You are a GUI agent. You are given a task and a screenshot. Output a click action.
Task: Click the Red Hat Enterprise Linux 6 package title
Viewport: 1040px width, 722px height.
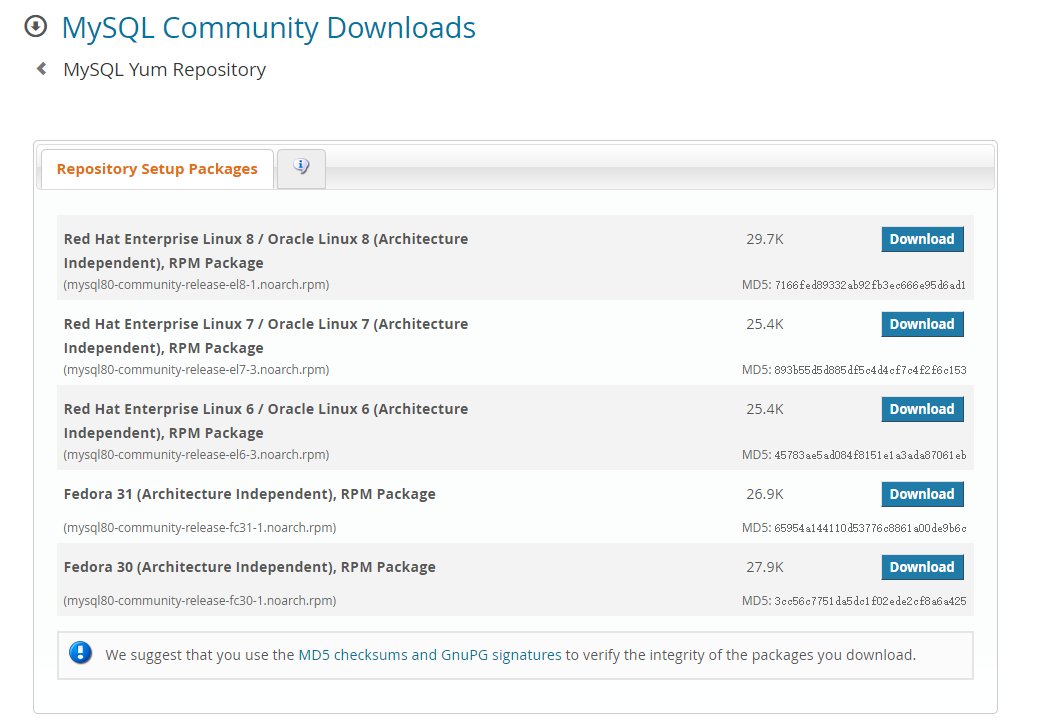coord(266,420)
